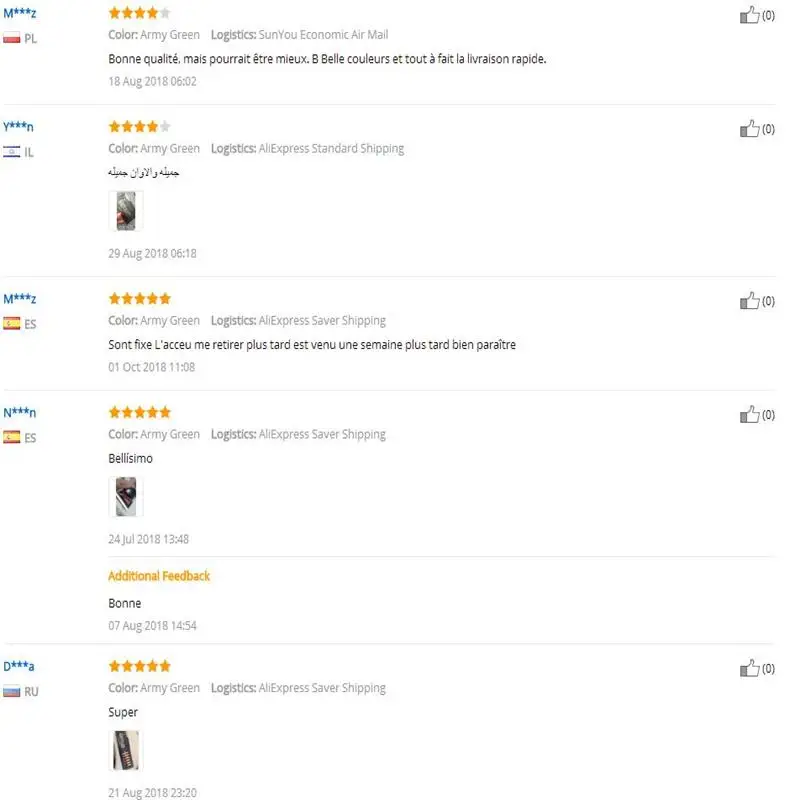Screen dimensions: 800x800
Task: Open reviewer profile Y***n
Action: [18, 126]
